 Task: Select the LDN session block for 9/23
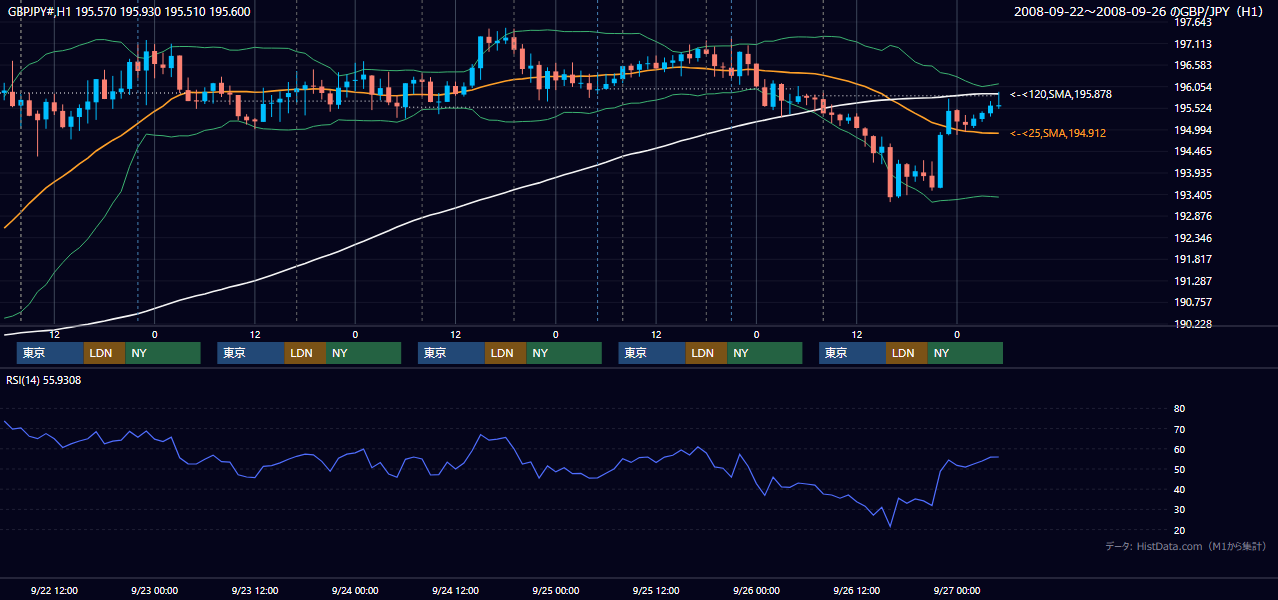[x=304, y=353]
